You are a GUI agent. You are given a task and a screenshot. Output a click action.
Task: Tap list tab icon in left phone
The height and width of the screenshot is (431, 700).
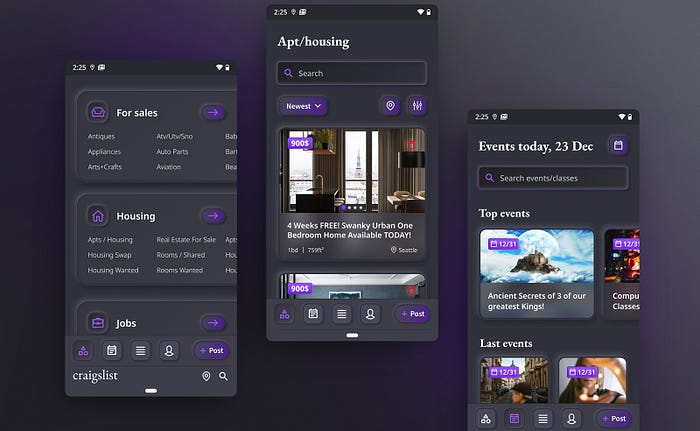[140, 351]
